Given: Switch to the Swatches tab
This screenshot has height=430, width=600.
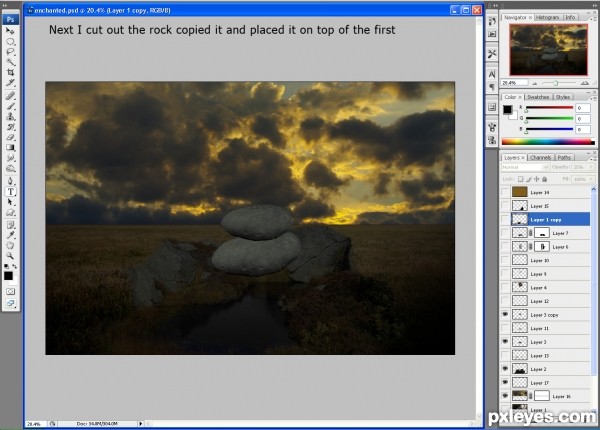Looking at the screenshot, I should coord(538,97).
